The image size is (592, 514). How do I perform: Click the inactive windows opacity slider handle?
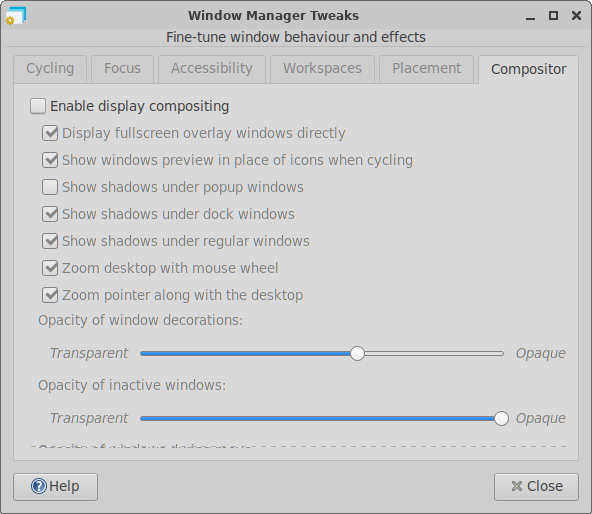501,418
